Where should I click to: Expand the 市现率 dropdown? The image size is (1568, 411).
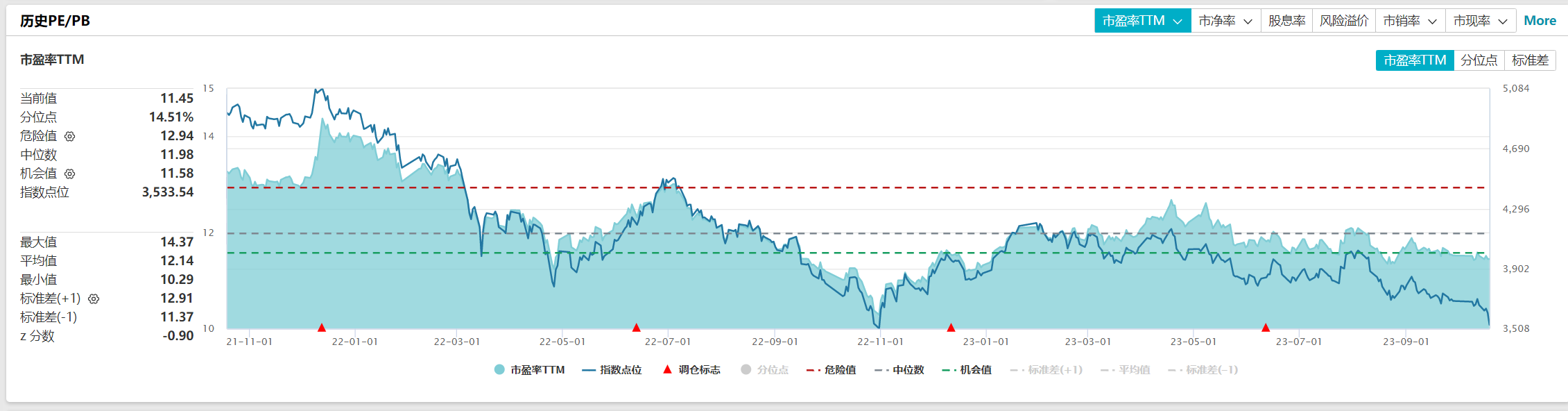click(x=1481, y=21)
